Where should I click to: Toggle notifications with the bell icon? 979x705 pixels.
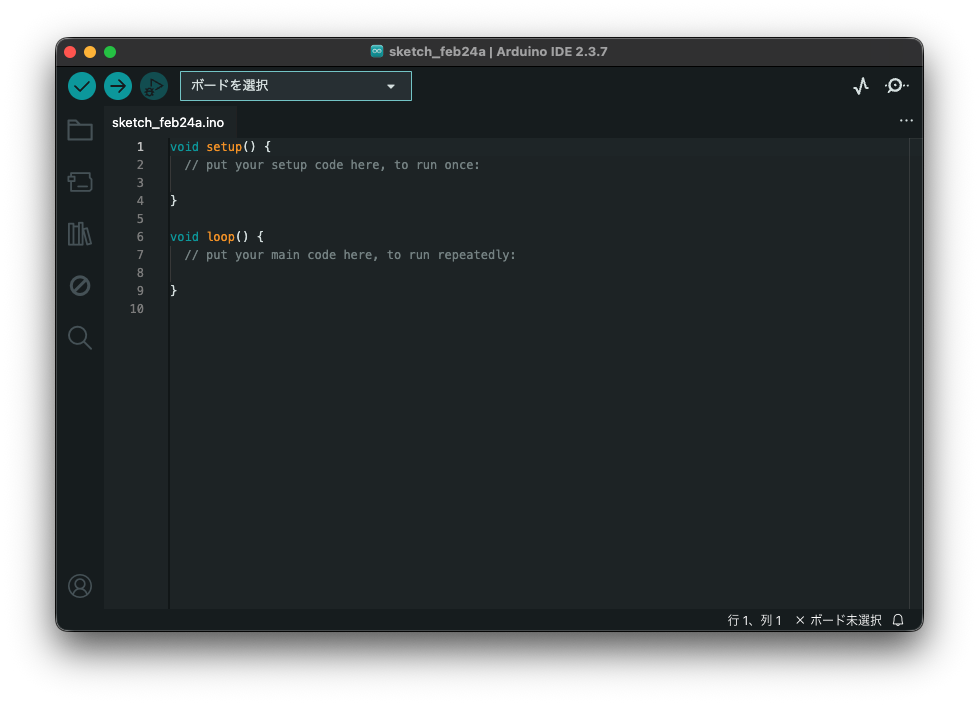tap(898, 620)
